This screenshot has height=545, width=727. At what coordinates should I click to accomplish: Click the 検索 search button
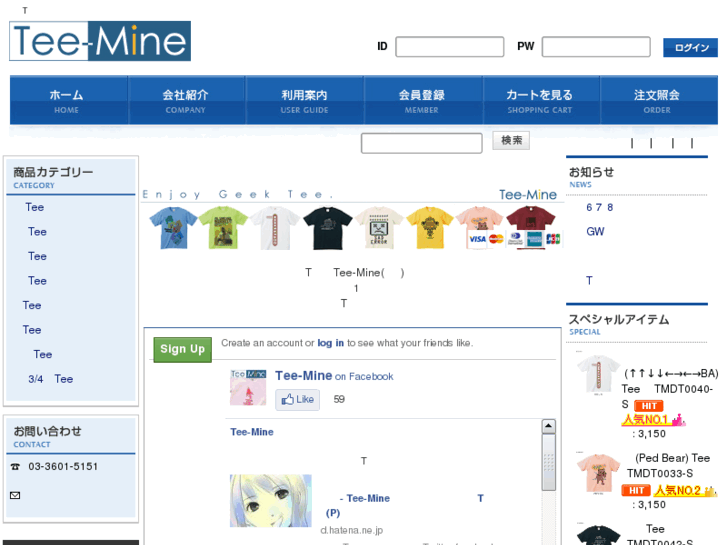511,140
